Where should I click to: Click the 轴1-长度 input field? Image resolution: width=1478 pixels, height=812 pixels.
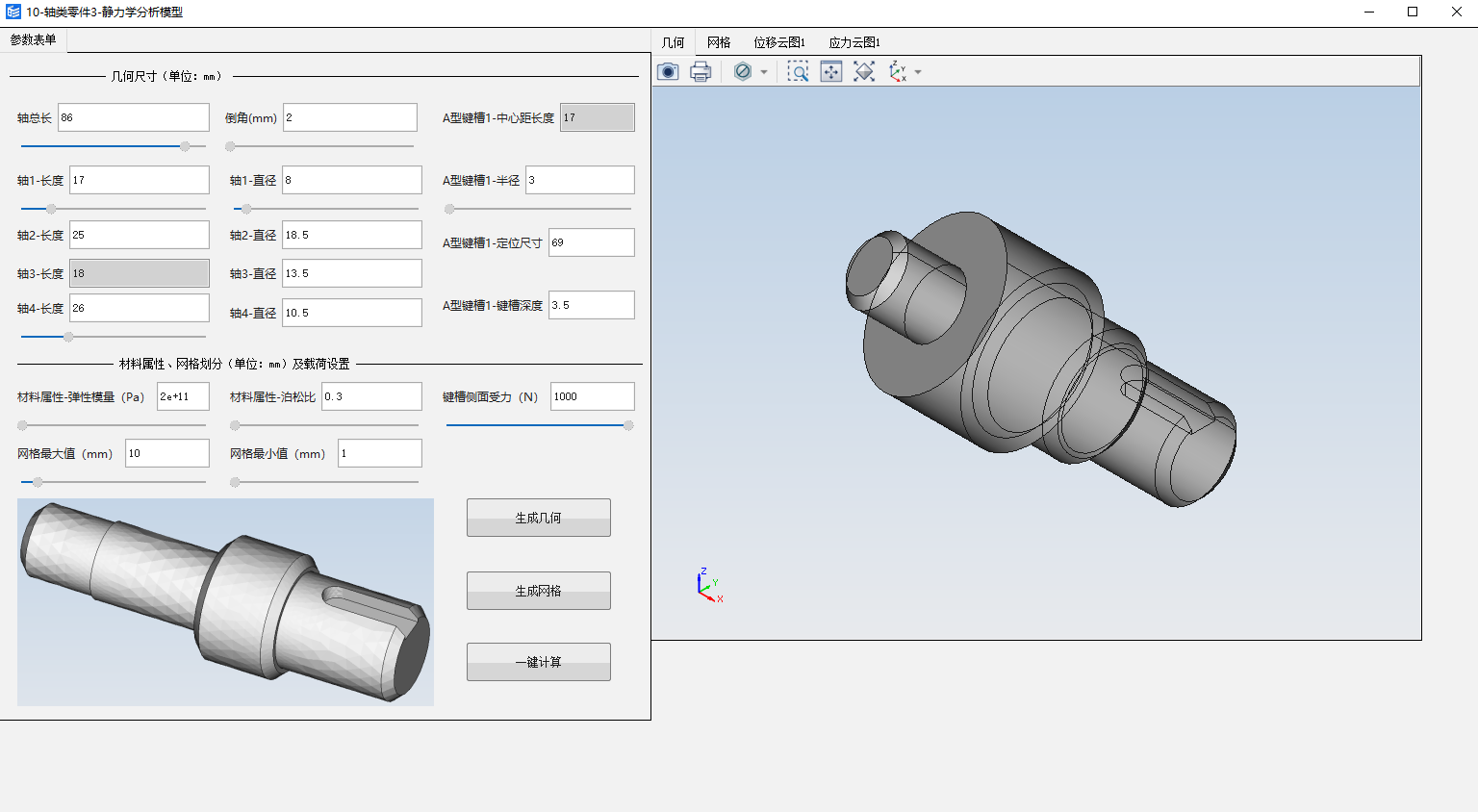point(140,180)
